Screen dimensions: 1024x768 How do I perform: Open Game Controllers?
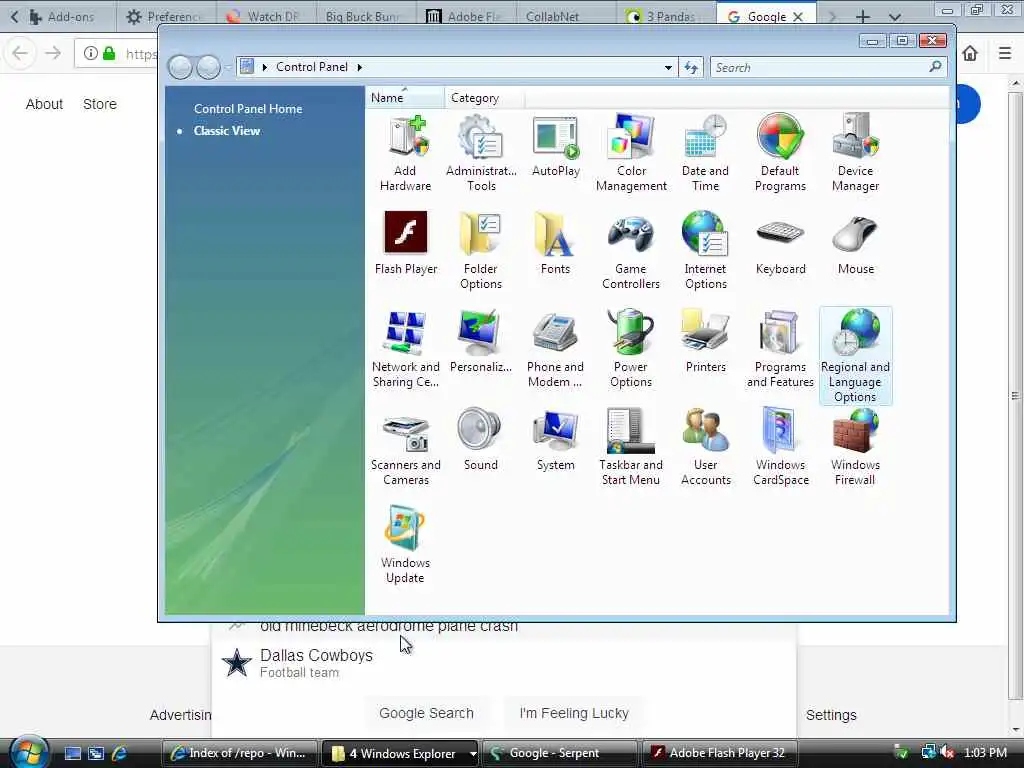pyautogui.click(x=631, y=251)
